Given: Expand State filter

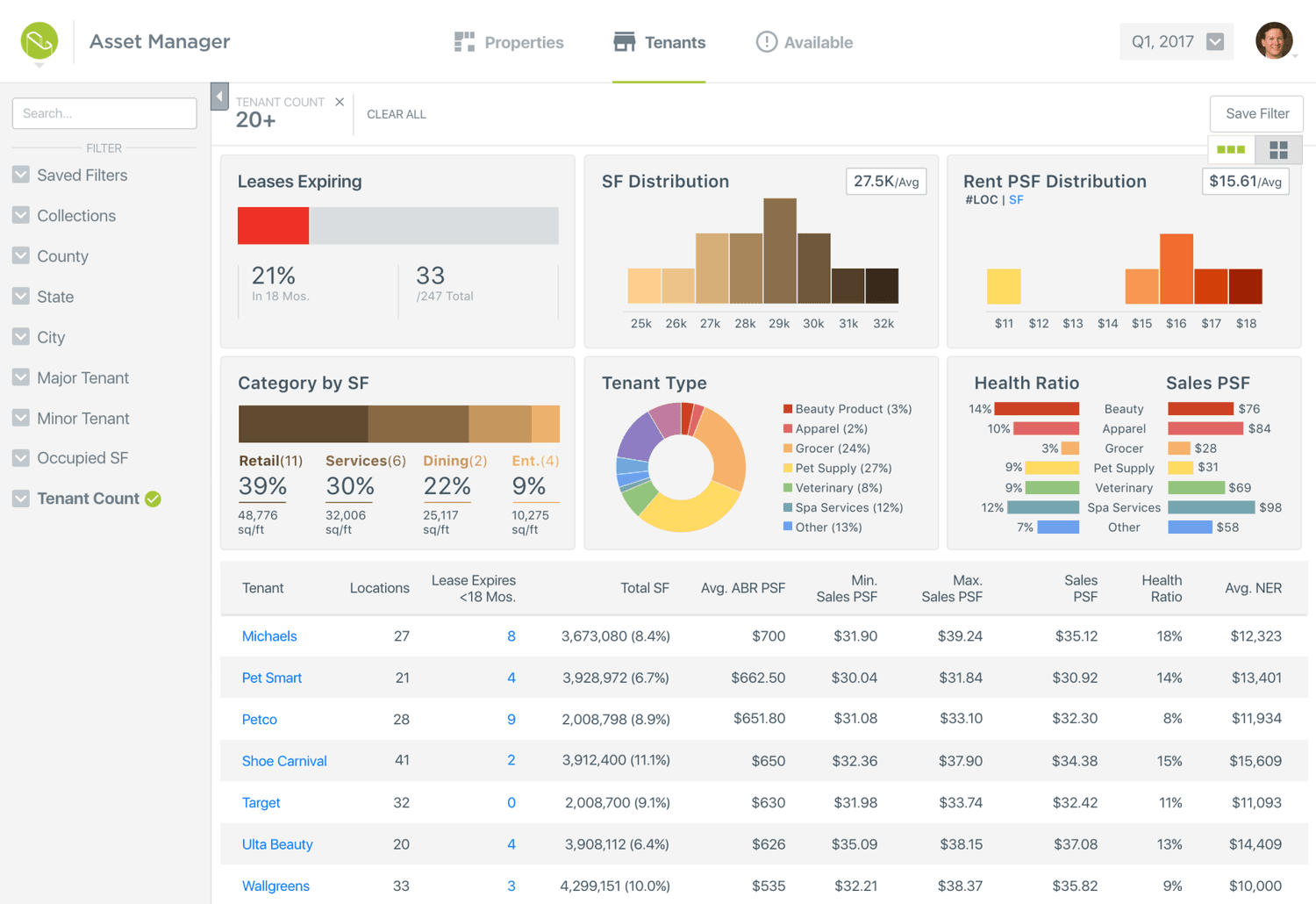Looking at the screenshot, I should 43,297.
